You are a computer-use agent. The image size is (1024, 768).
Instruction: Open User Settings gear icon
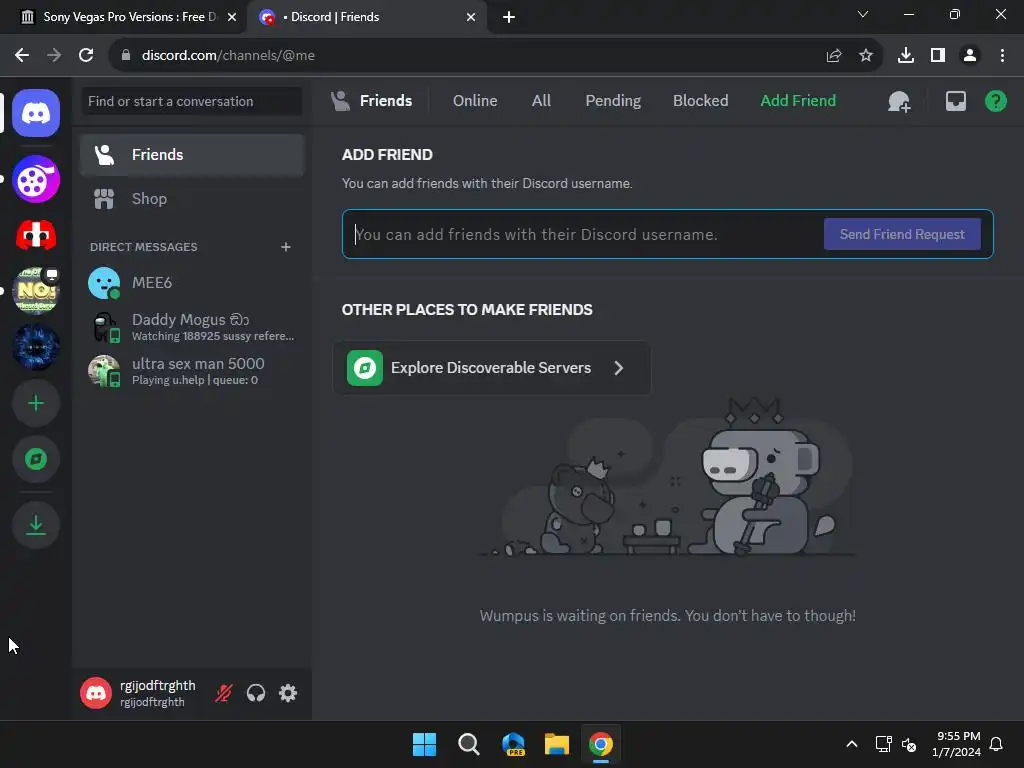click(x=288, y=693)
